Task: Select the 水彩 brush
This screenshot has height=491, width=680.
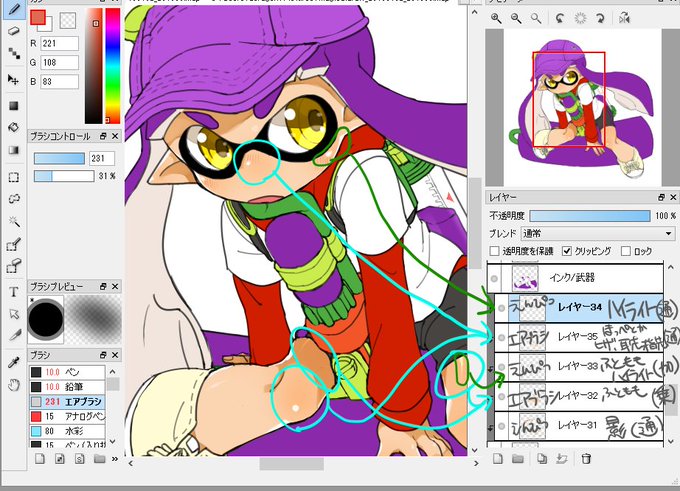Action: tap(67, 431)
